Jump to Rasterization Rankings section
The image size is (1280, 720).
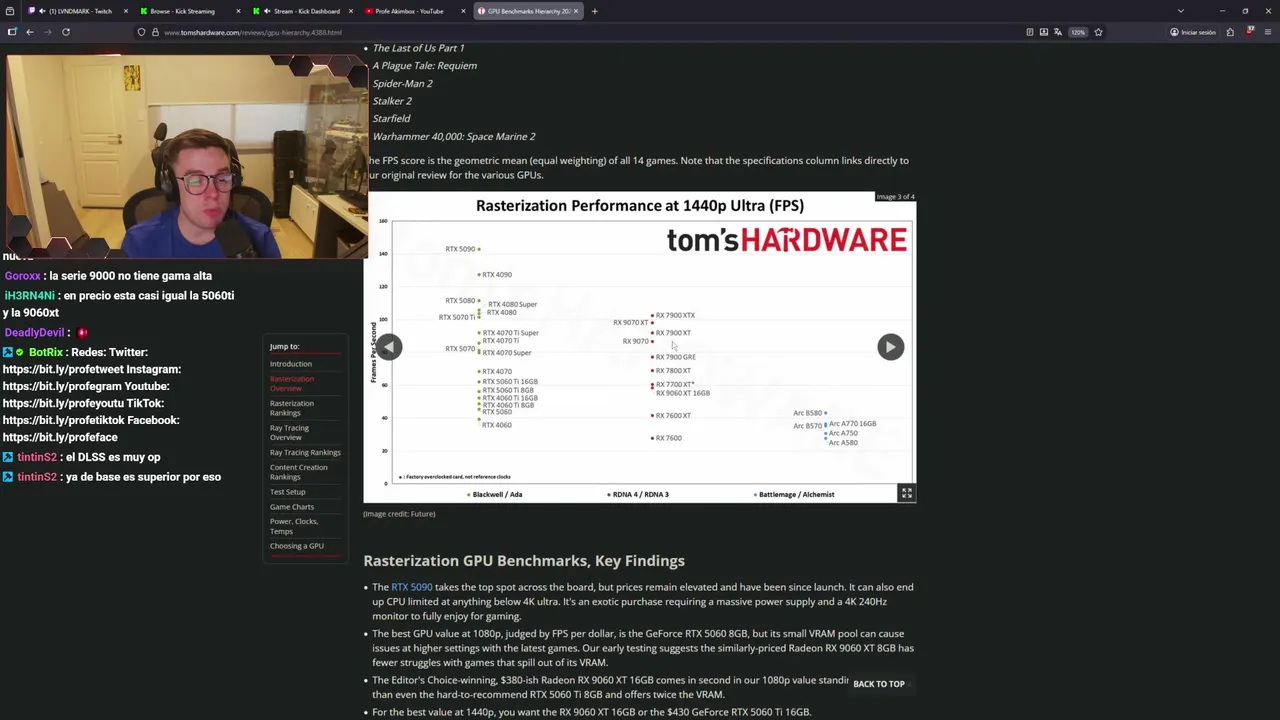click(x=291, y=408)
